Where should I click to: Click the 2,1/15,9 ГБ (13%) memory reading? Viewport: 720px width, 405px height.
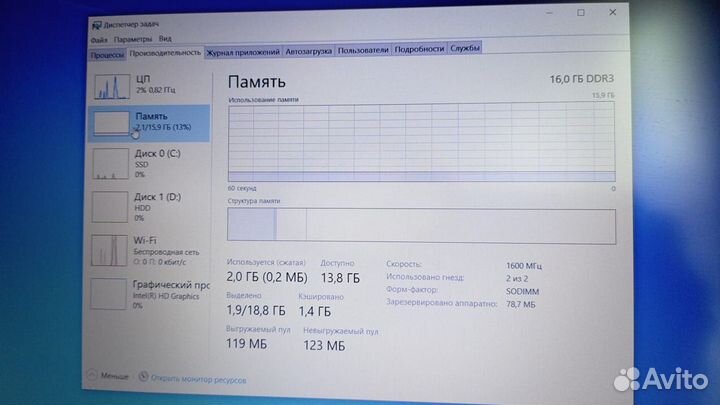[163, 127]
